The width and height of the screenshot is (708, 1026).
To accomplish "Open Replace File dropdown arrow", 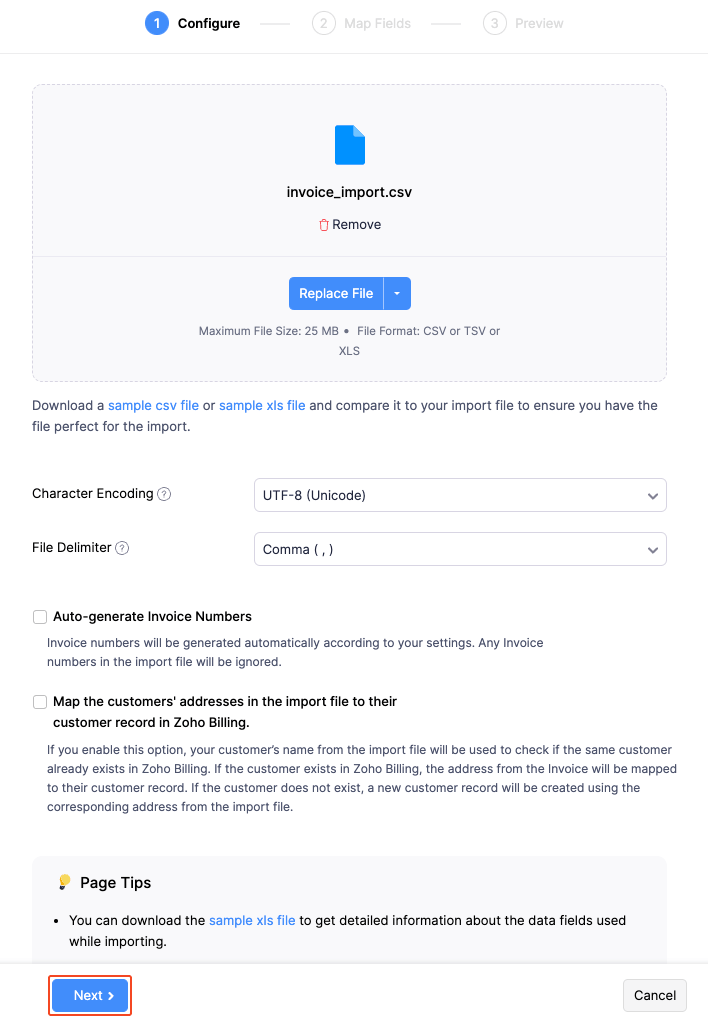I will pyautogui.click(x=397, y=294).
